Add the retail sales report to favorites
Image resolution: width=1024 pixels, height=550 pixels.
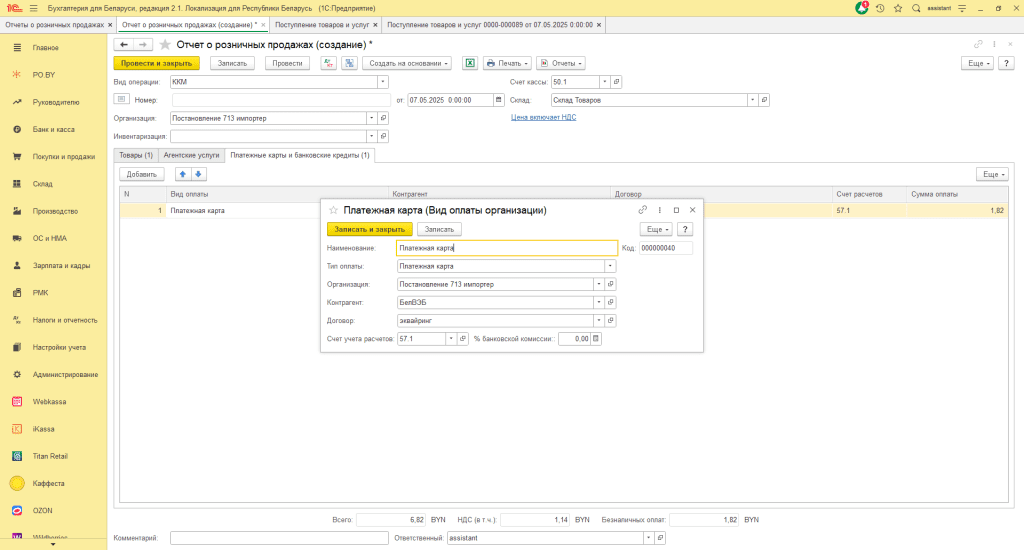tap(165, 44)
